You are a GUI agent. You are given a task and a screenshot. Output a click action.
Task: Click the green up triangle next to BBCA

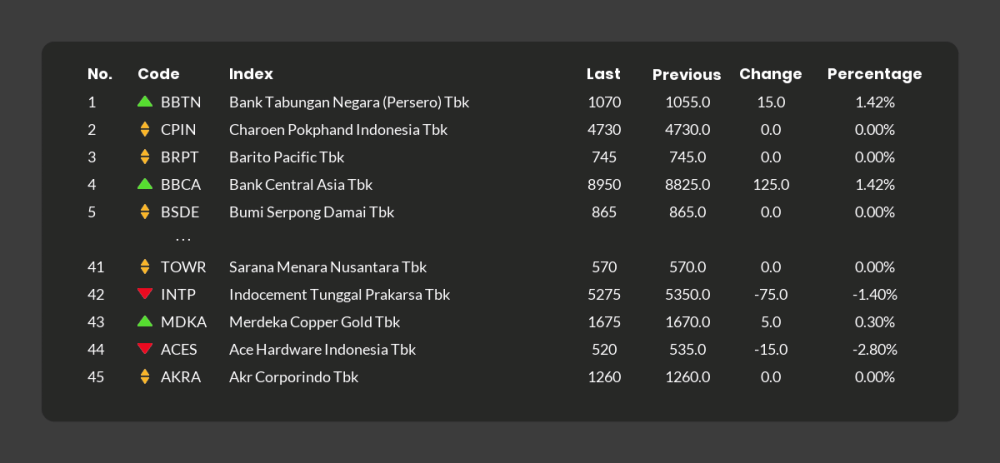pyautogui.click(x=145, y=184)
